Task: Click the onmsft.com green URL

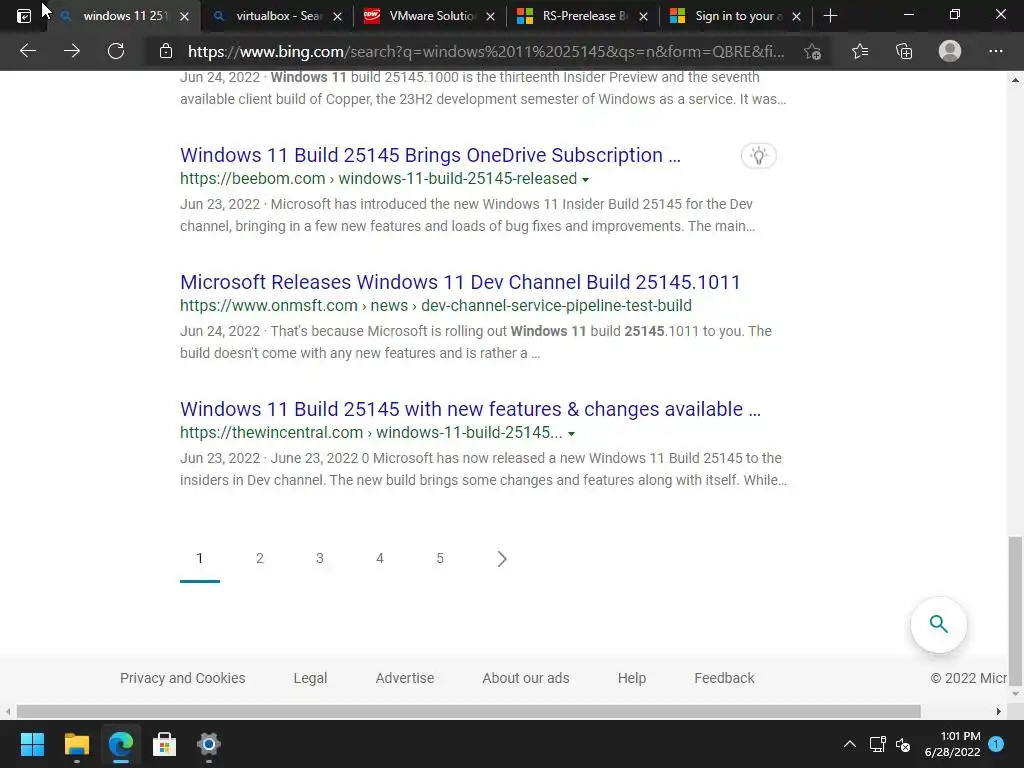Action: point(436,306)
